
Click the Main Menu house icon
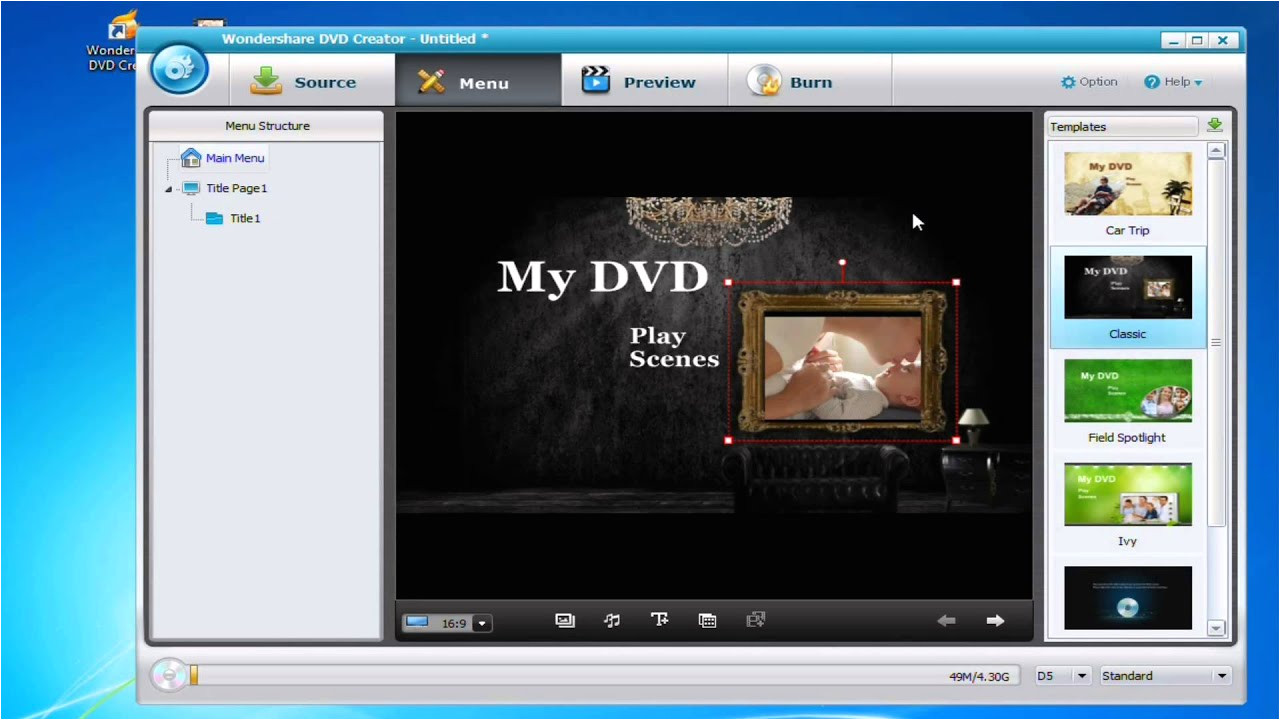pyautogui.click(x=191, y=158)
